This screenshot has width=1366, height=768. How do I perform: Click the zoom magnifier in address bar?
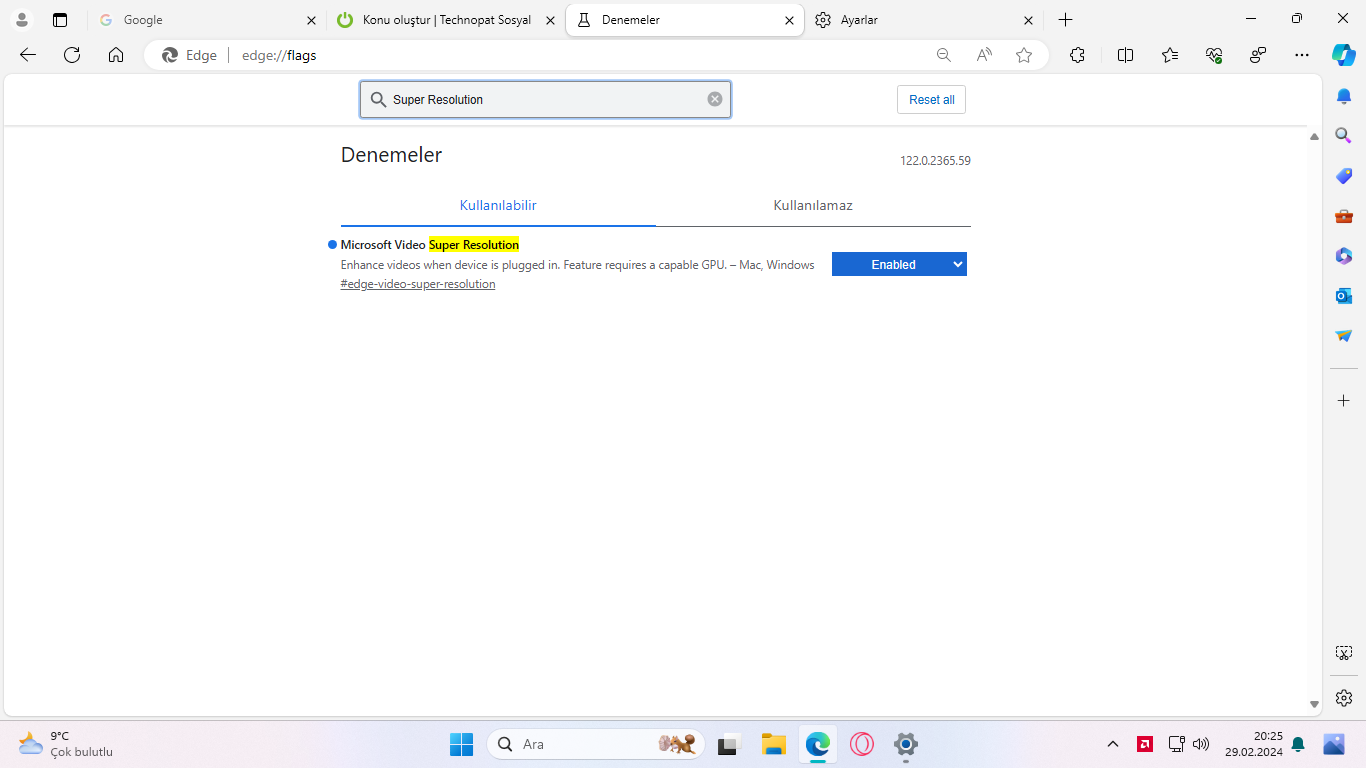943,55
